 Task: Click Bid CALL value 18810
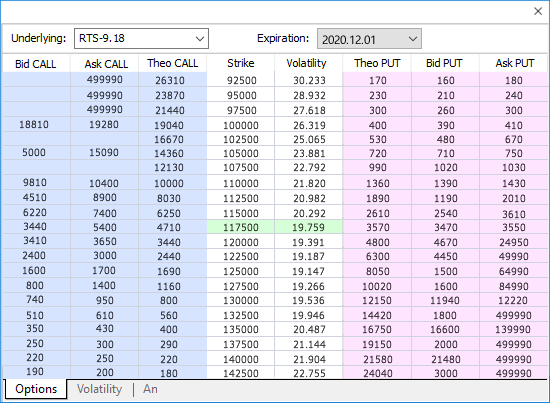34,125
